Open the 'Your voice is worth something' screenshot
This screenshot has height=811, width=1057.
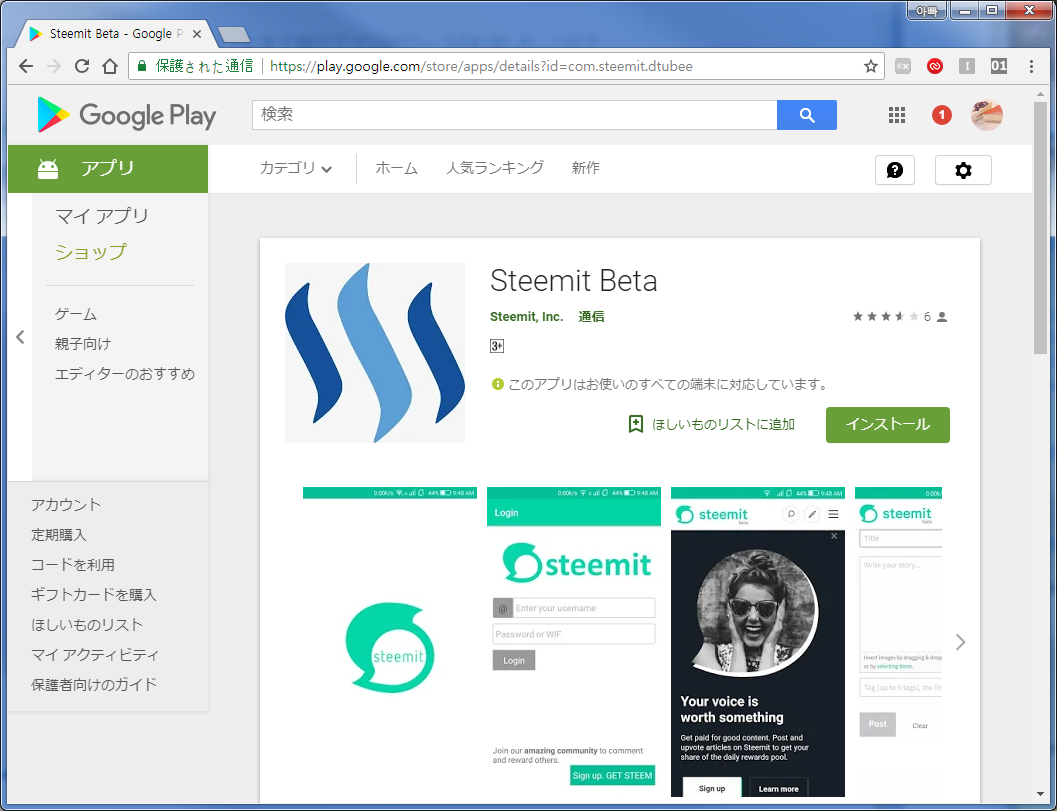758,642
